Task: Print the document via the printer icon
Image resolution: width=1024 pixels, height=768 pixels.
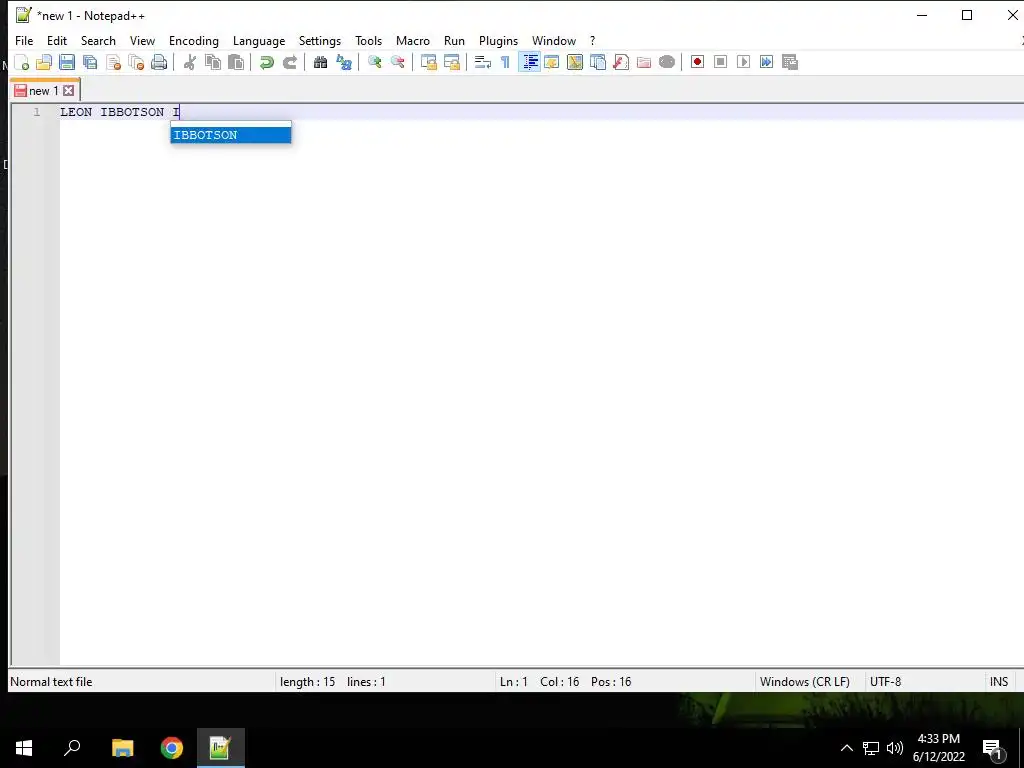Action: point(159,63)
